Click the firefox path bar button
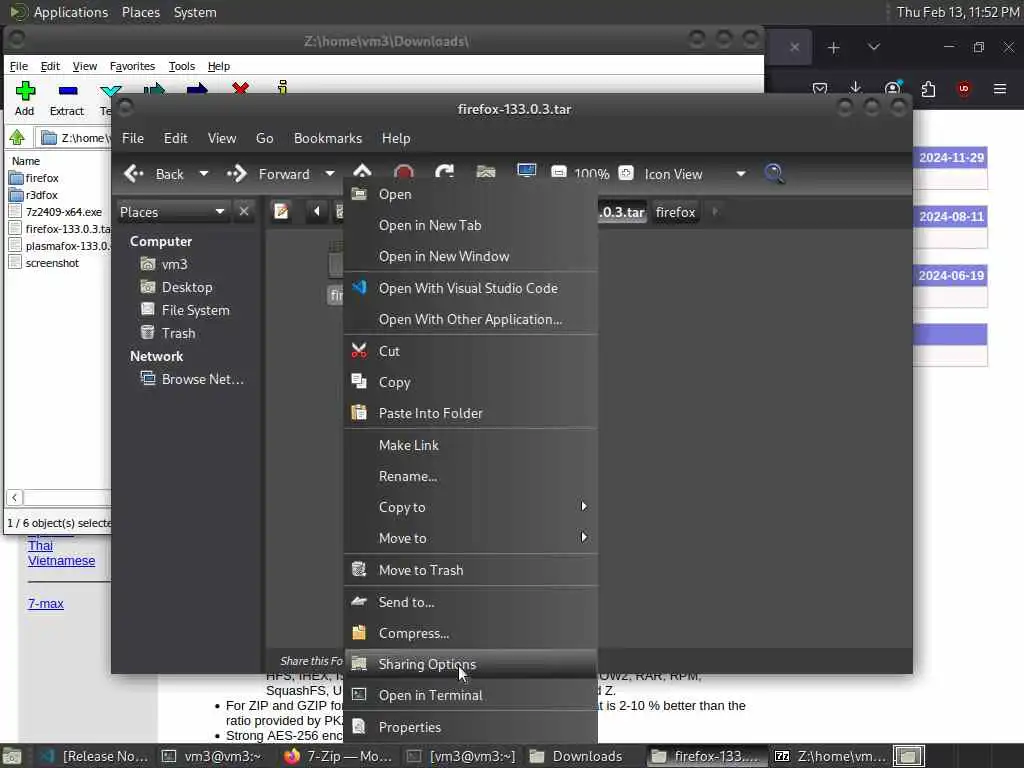The height and width of the screenshot is (768, 1024). pyautogui.click(x=675, y=212)
